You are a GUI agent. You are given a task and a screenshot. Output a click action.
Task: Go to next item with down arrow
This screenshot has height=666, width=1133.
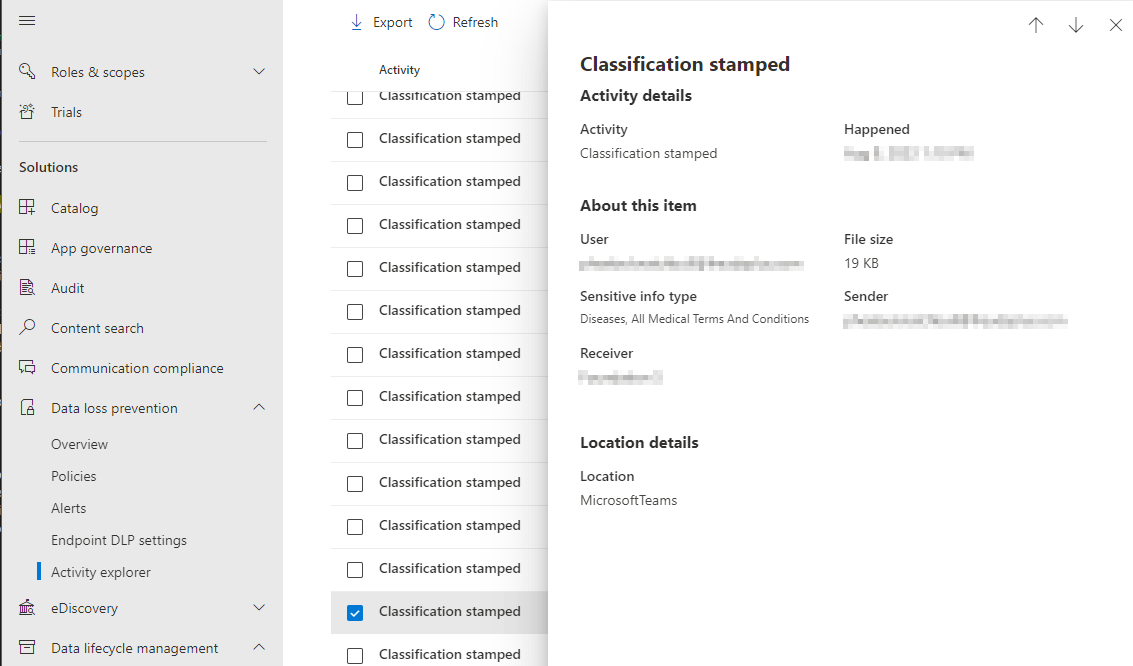coord(1076,26)
